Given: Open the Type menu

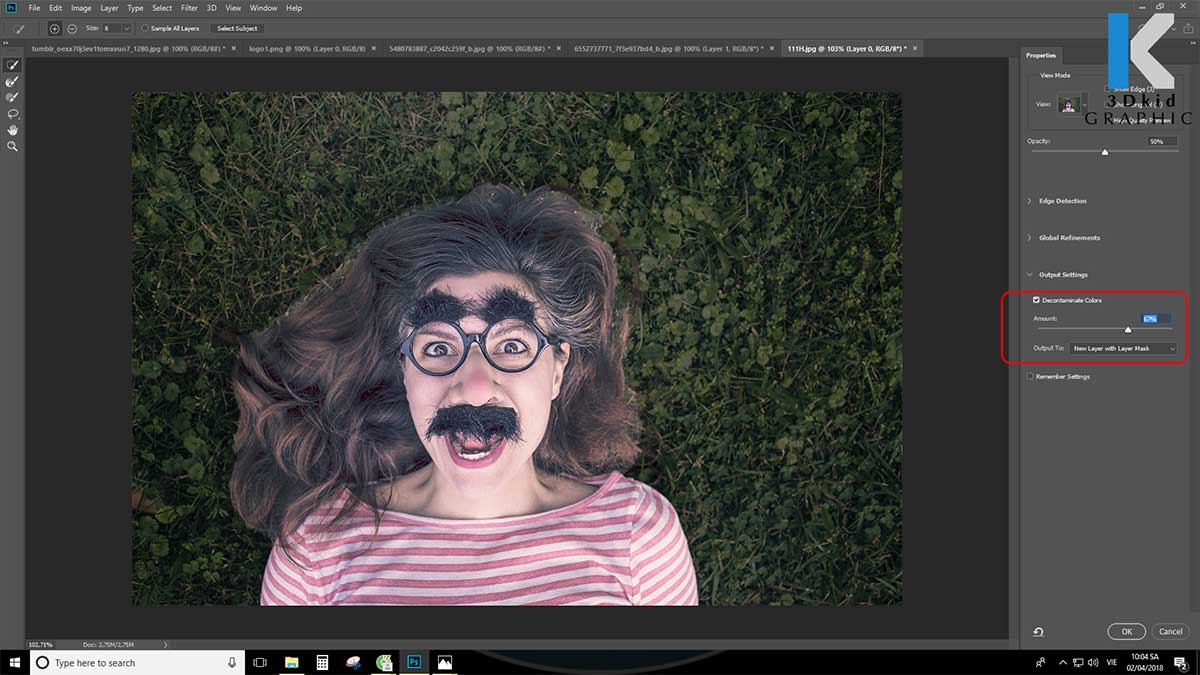Looking at the screenshot, I should click(135, 8).
